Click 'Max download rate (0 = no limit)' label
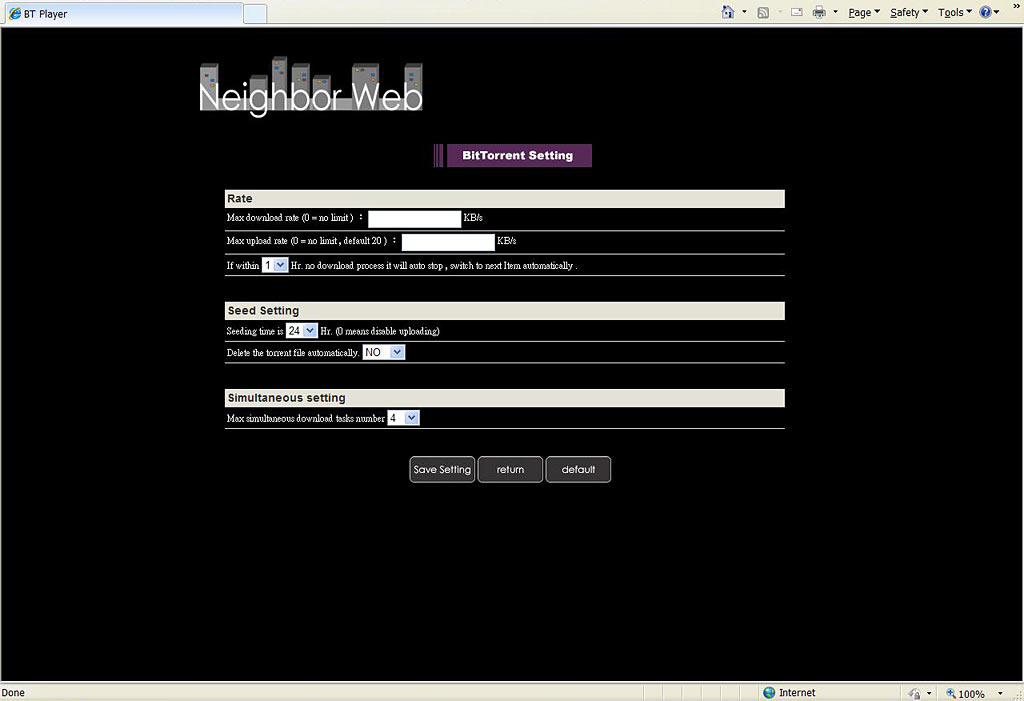 click(x=290, y=218)
